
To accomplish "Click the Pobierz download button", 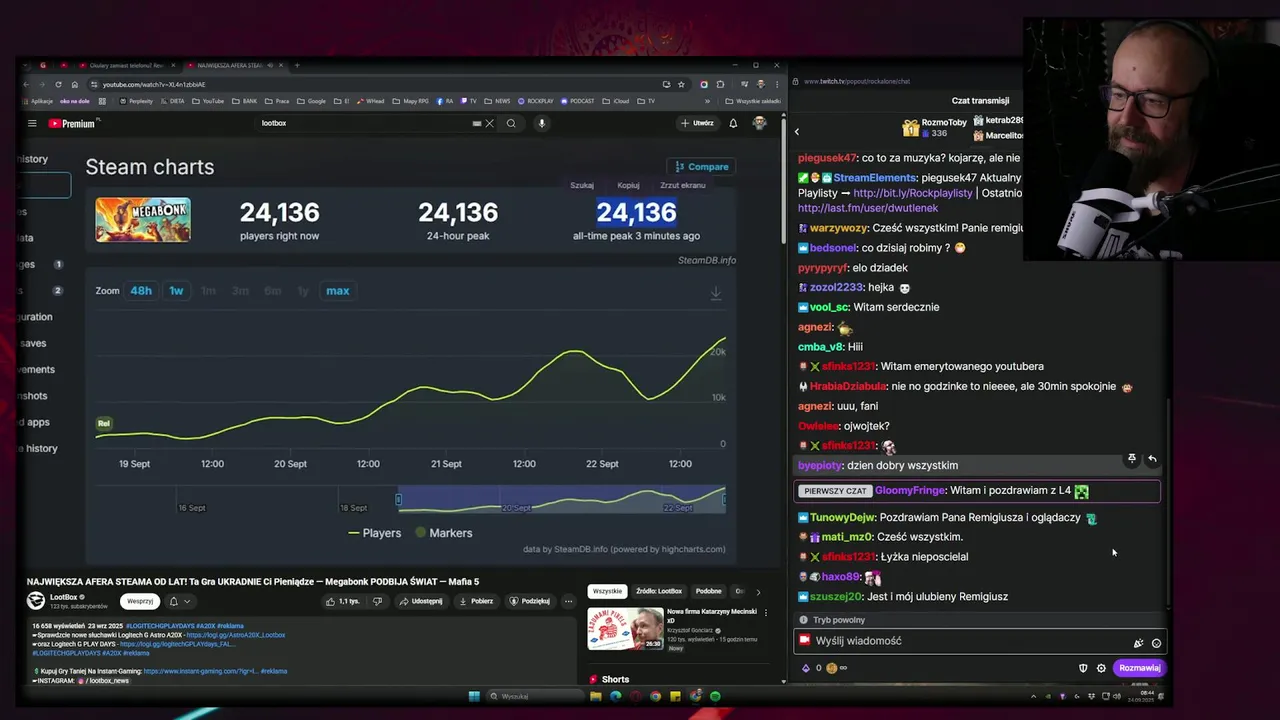I will coord(476,601).
